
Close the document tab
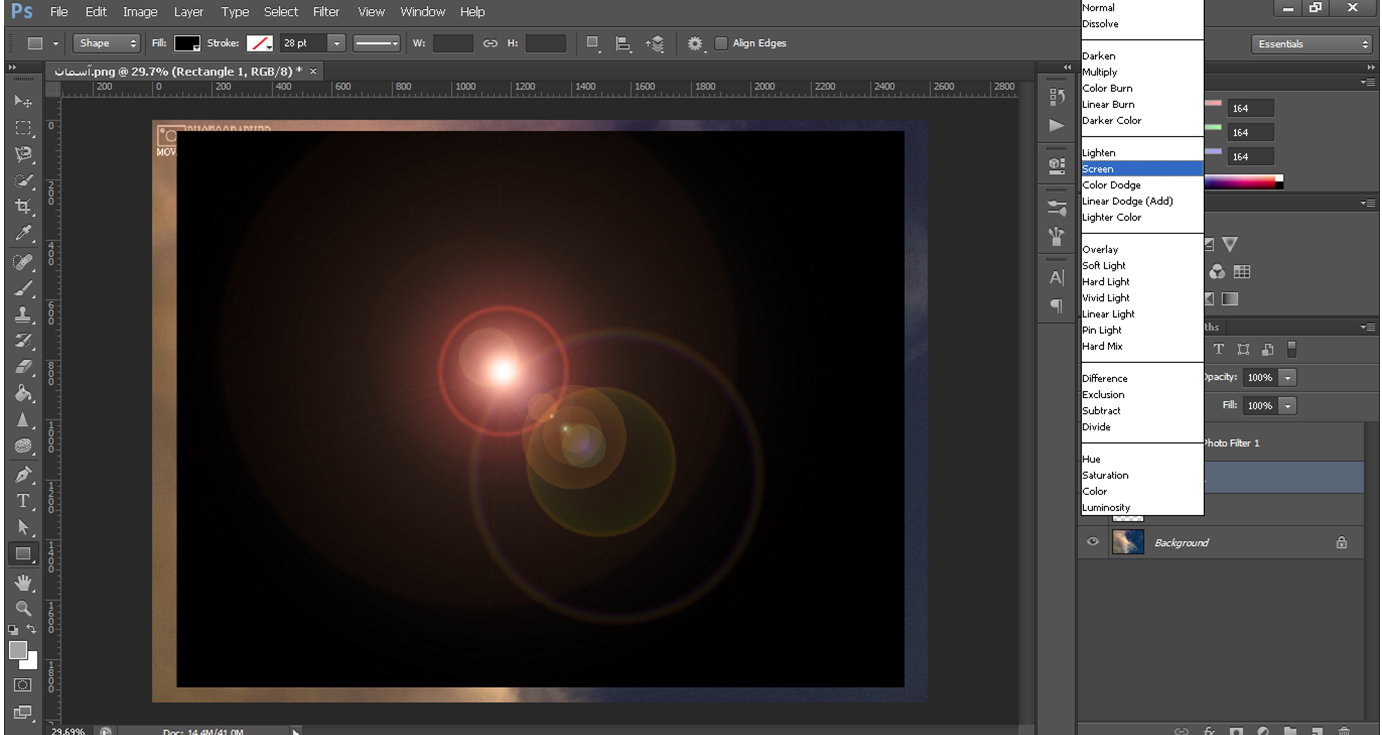click(x=313, y=71)
